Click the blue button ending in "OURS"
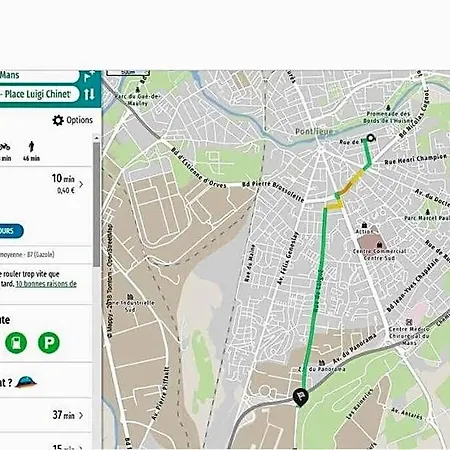The image size is (450, 450). [11, 231]
